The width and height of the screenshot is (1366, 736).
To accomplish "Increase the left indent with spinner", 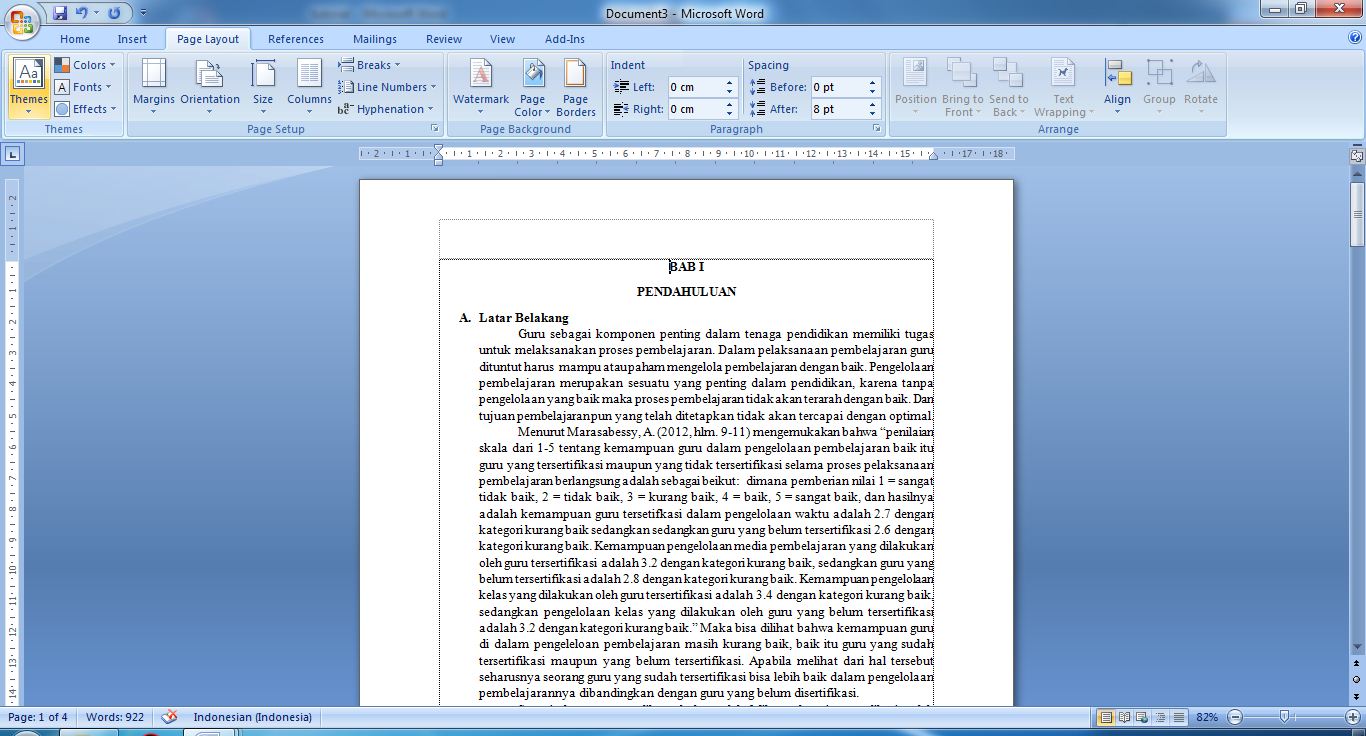I will pos(730,83).
